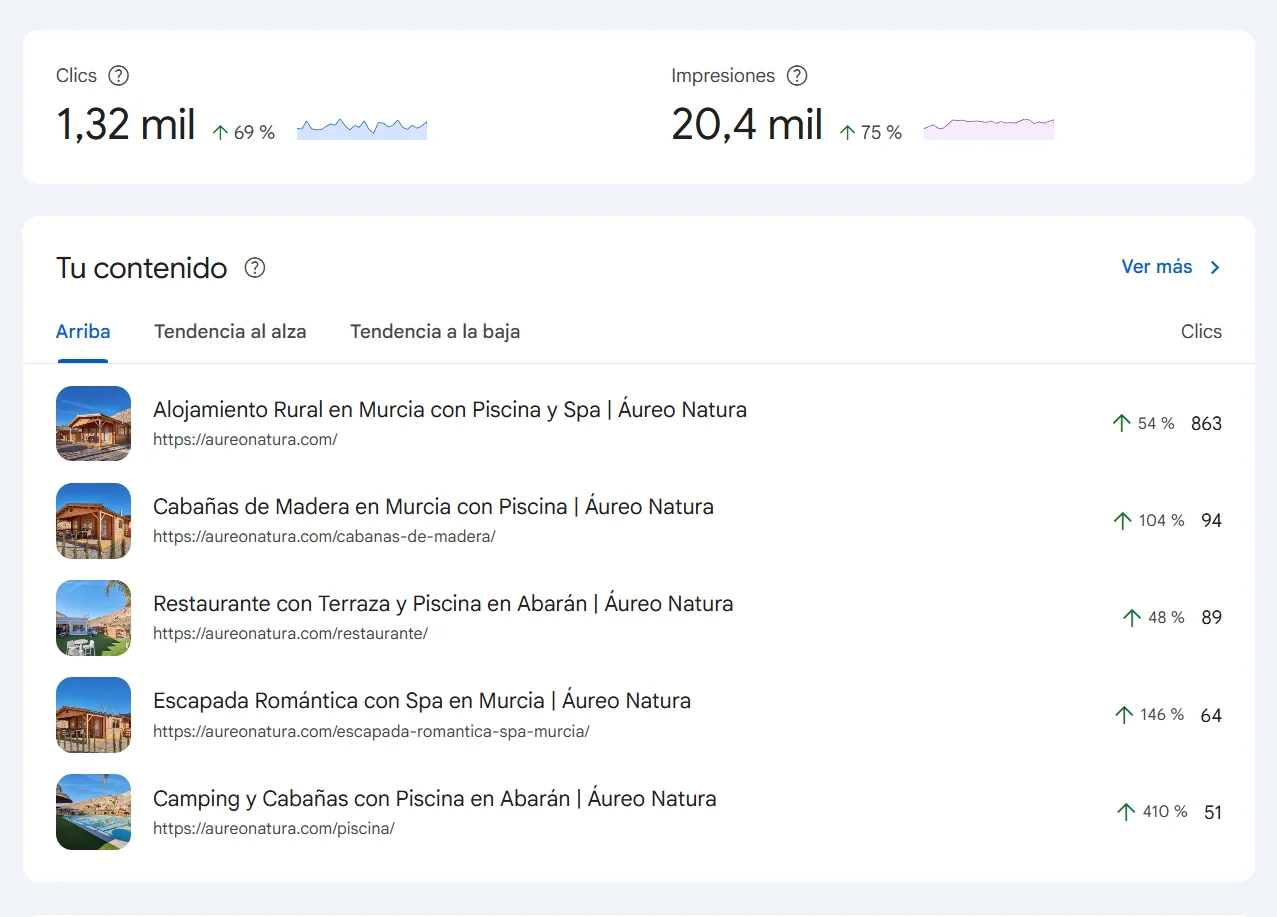Open thumbnail for Restaurante con Terraza page
This screenshot has width=1277, height=917.
(93, 617)
